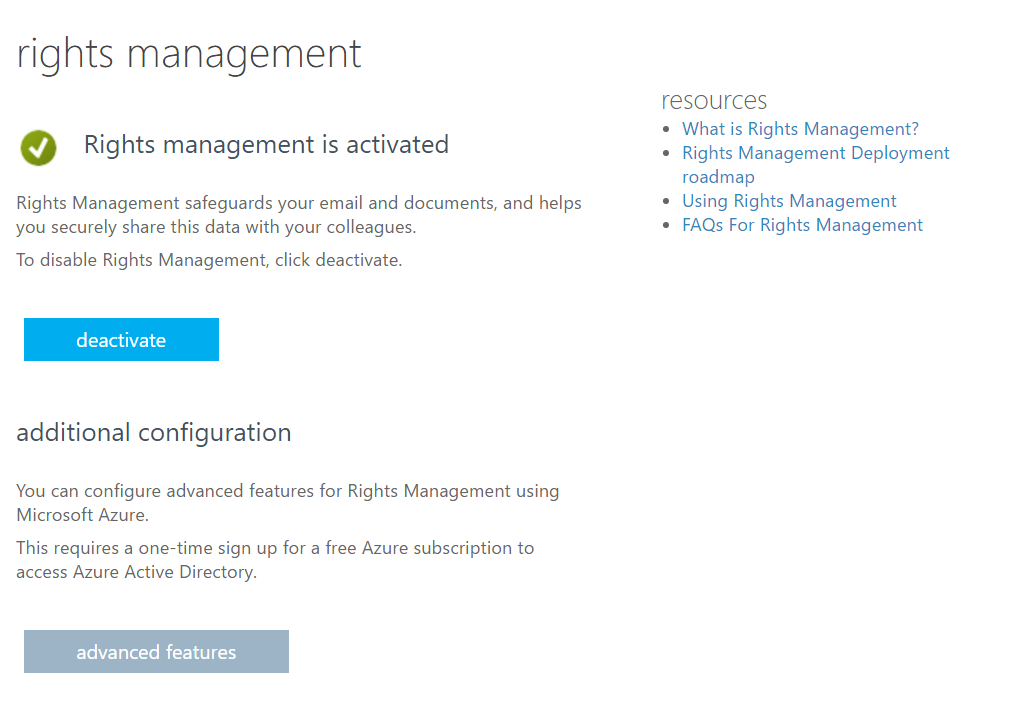Follow the Rights Management Deployment roadmap link

click(815, 153)
